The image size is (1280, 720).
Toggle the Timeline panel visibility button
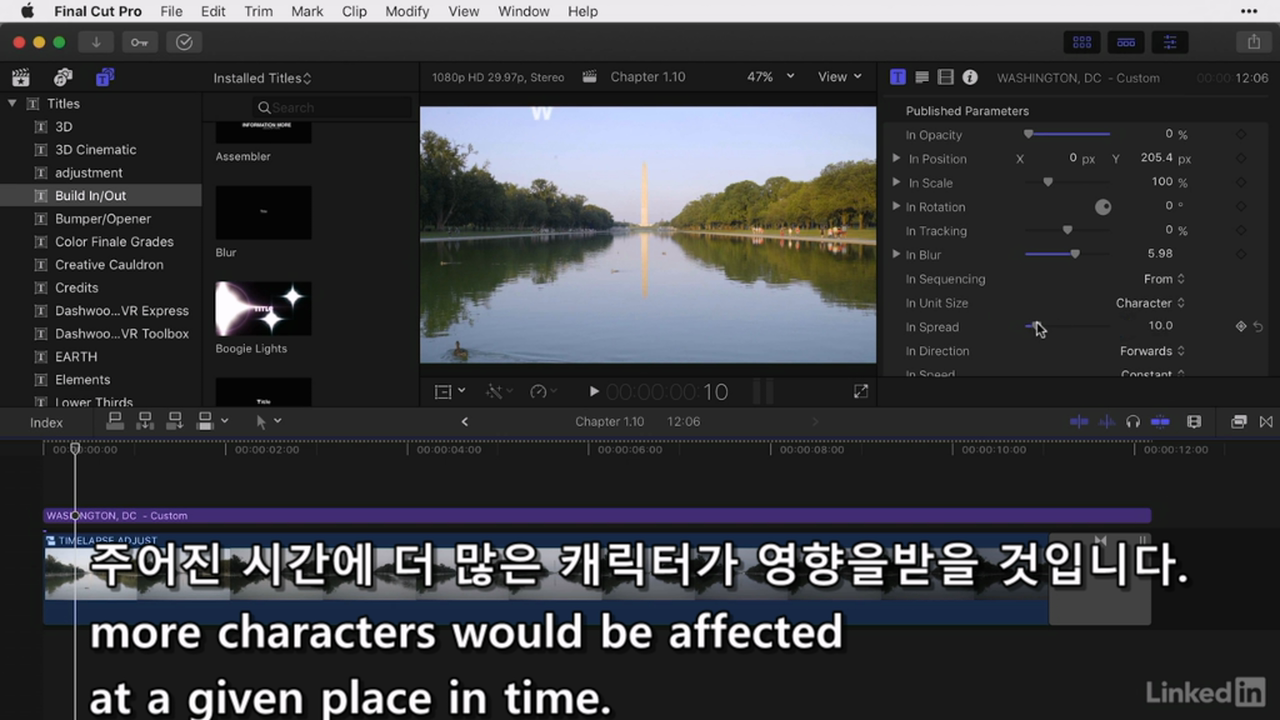[x=1126, y=42]
